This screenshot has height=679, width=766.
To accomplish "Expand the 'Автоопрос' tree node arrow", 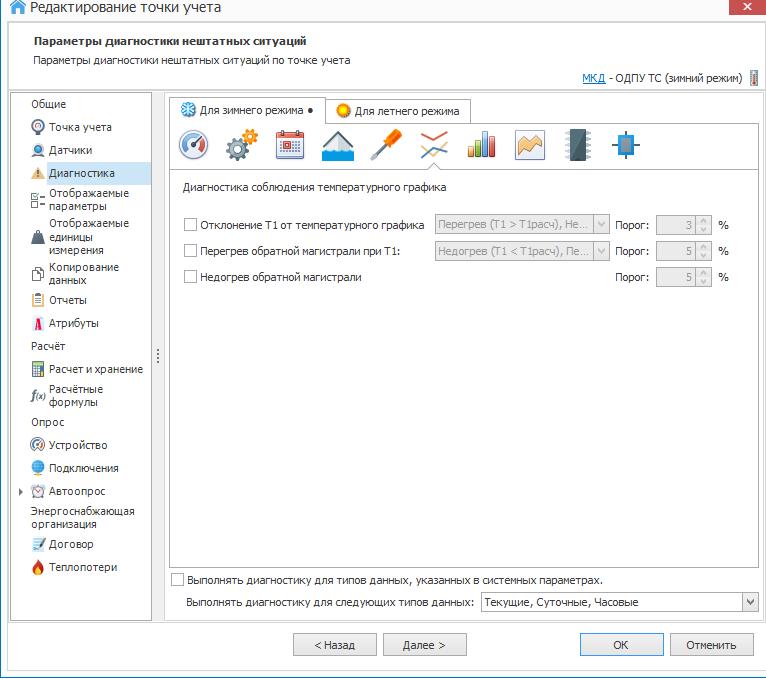I will click(x=21, y=492).
